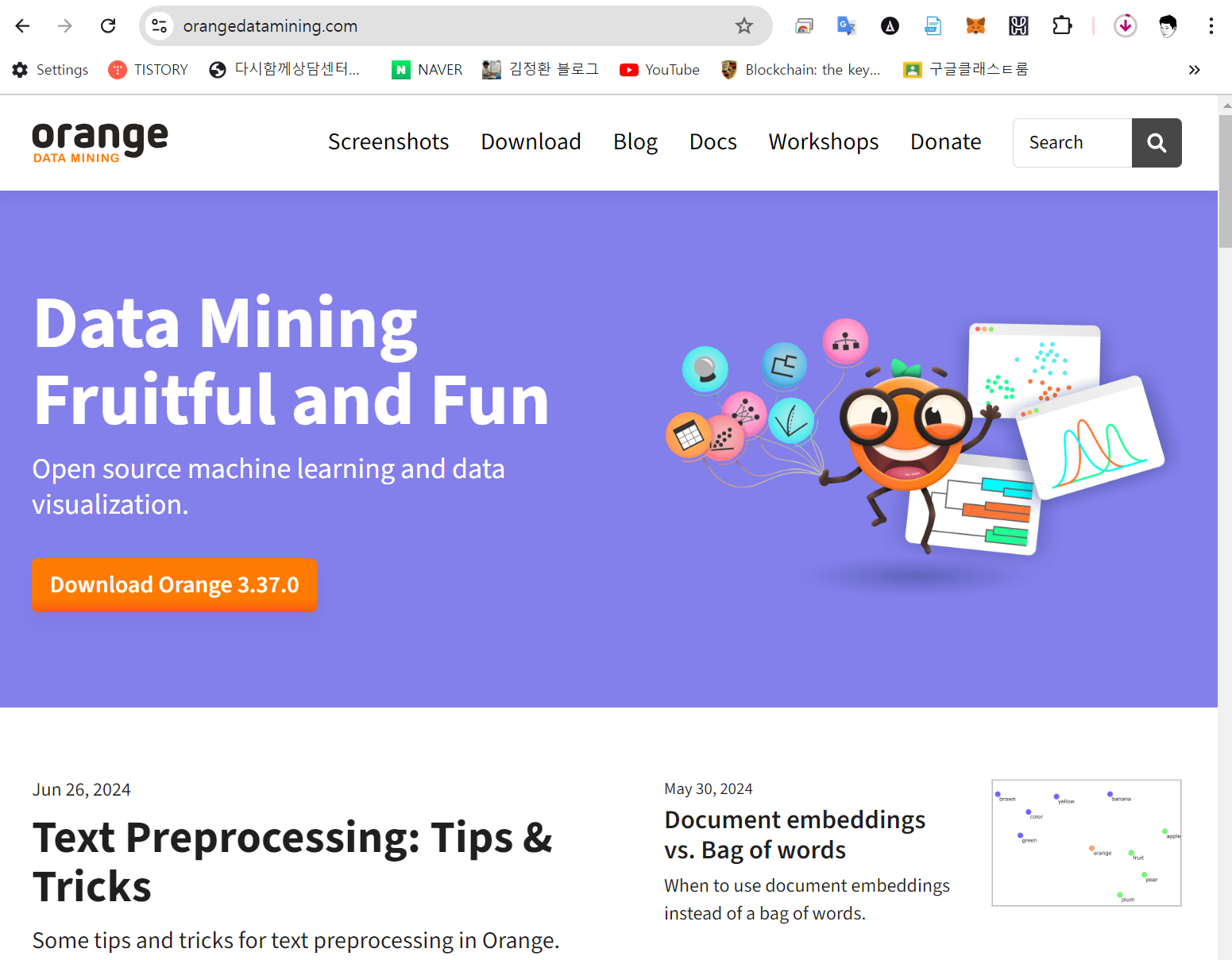Open Document embeddings vs. Bag of words article
This screenshot has width=1232, height=960.
[x=795, y=835]
